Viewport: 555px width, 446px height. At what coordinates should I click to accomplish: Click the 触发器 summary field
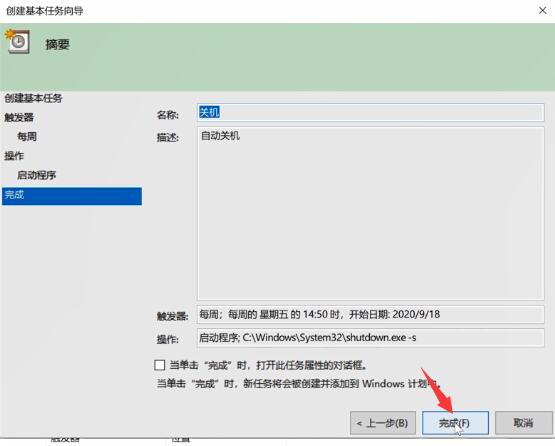click(x=370, y=314)
